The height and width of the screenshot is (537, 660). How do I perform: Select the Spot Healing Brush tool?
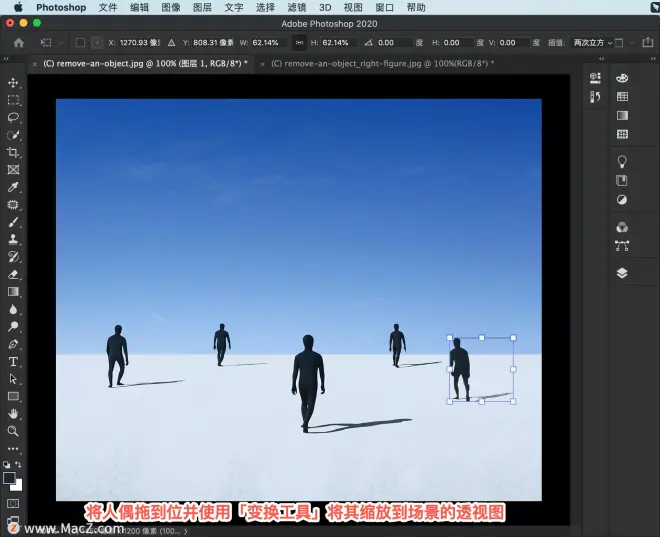pyautogui.click(x=13, y=205)
